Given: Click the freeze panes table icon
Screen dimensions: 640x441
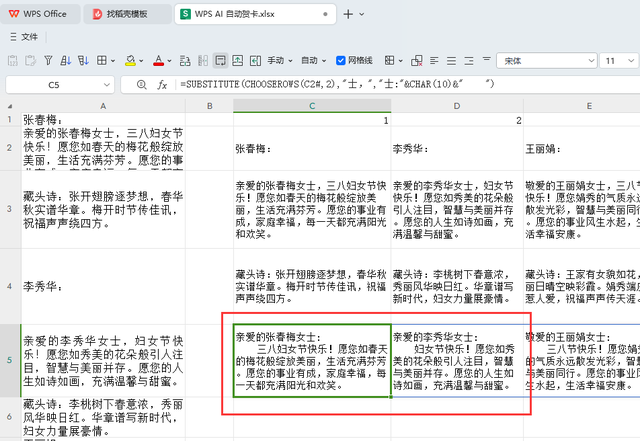Looking at the screenshot, I should click(x=389, y=61).
